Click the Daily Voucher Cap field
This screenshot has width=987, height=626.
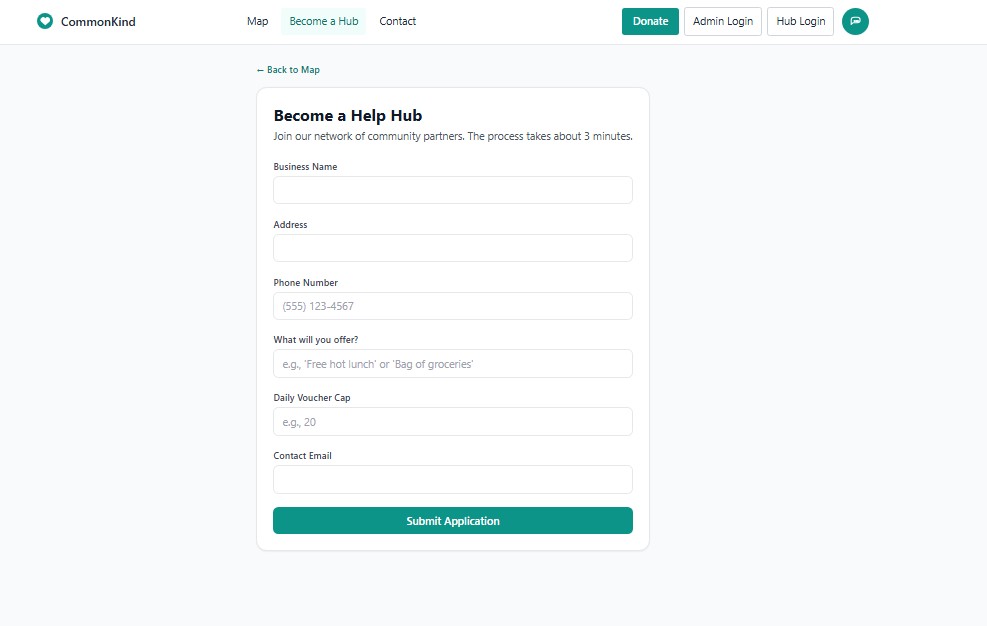[453, 422]
